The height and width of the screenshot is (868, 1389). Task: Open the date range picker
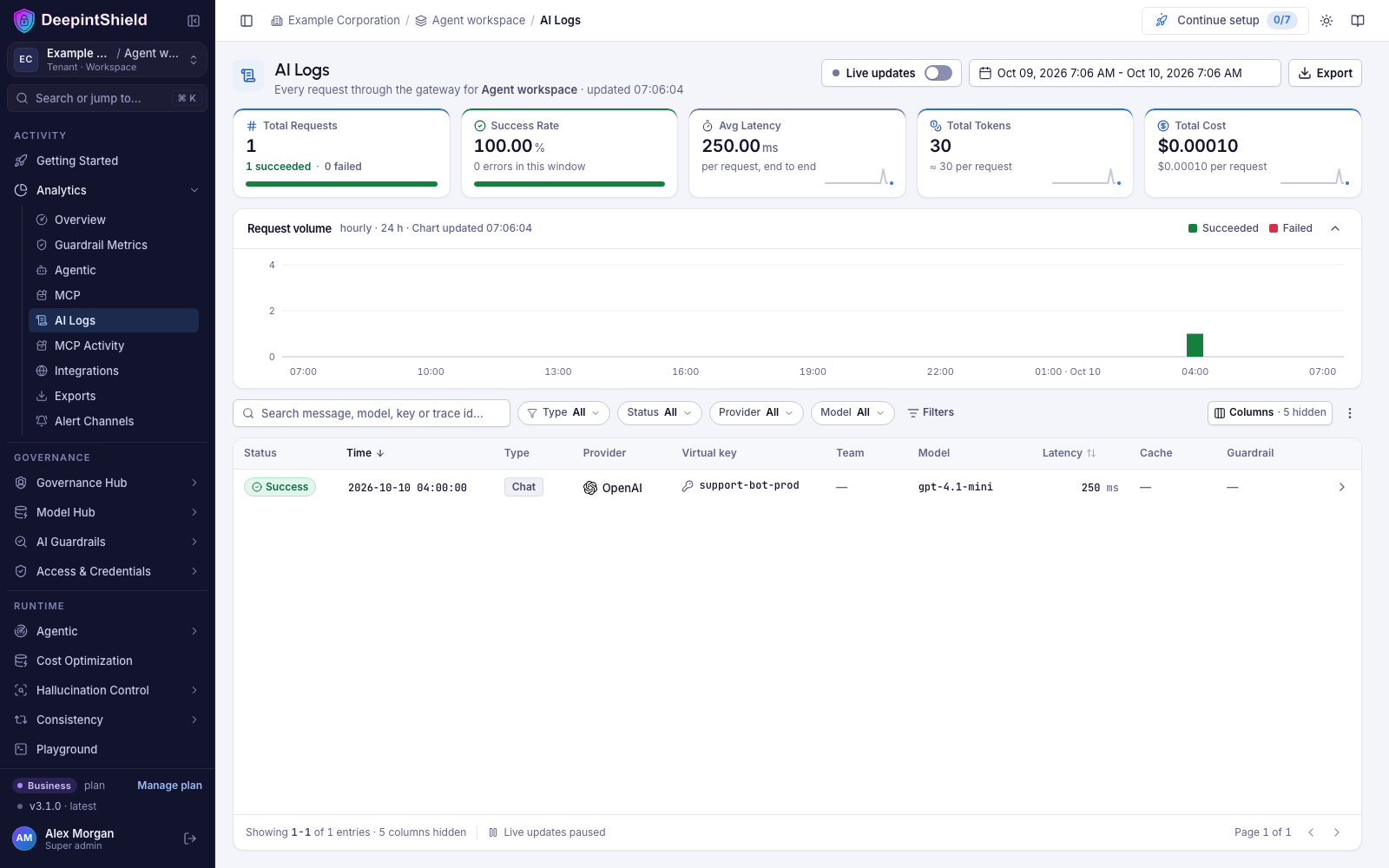click(x=1124, y=73)
